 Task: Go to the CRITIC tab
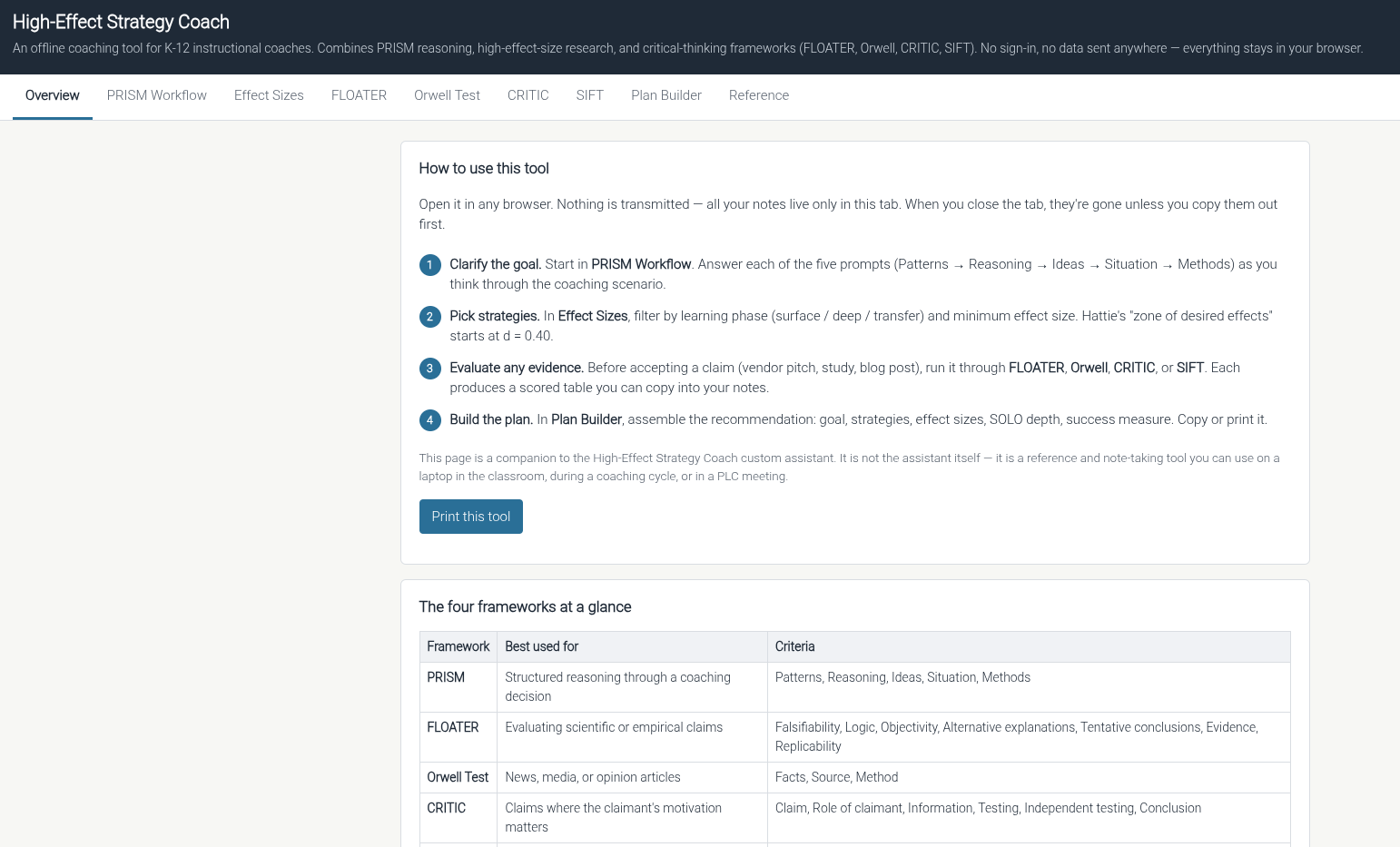click(x=527, y=95)
